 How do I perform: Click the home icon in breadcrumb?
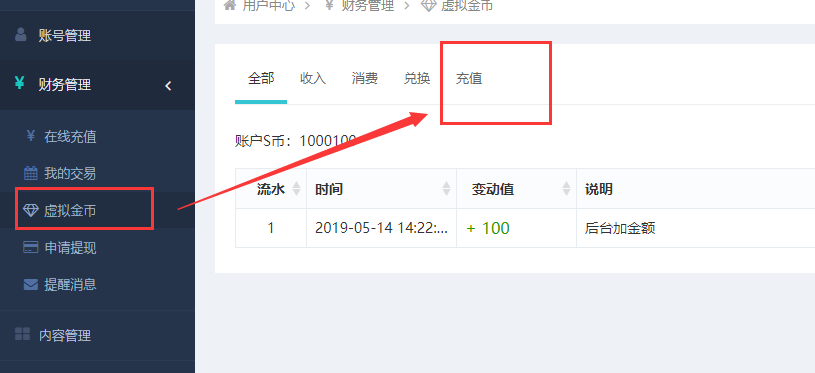(230, 5)
